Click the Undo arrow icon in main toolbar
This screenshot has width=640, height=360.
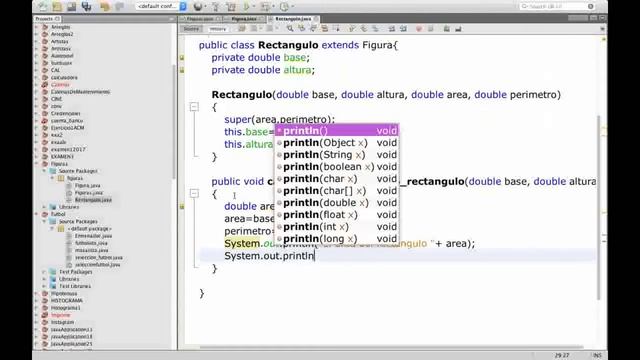click(105, 7)
